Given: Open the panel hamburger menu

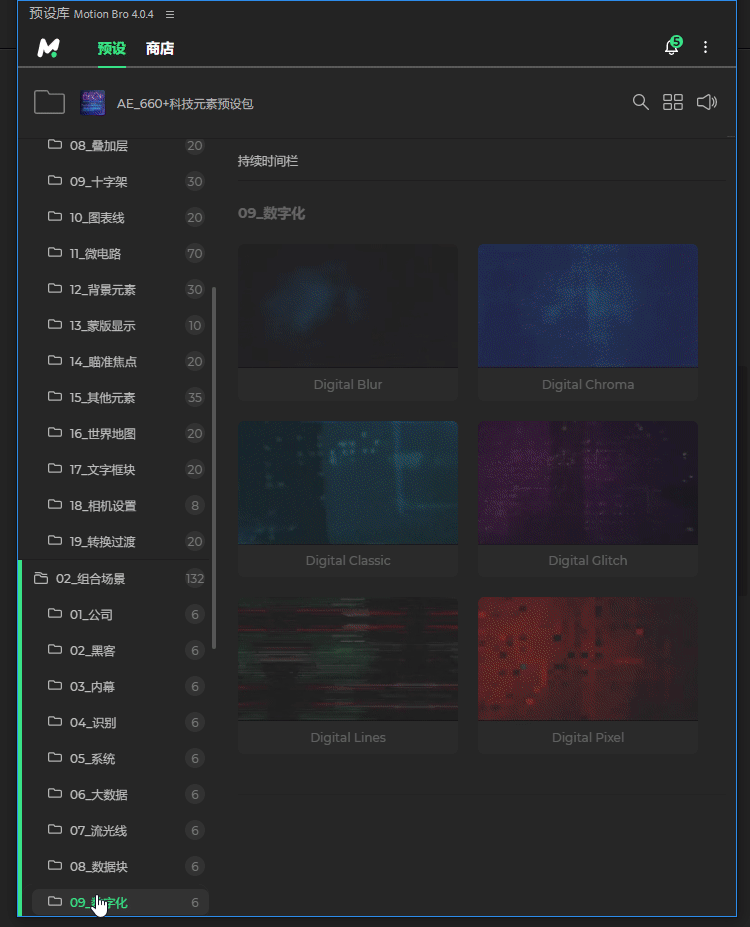Looking at the screenshot, I should (170, 14).
